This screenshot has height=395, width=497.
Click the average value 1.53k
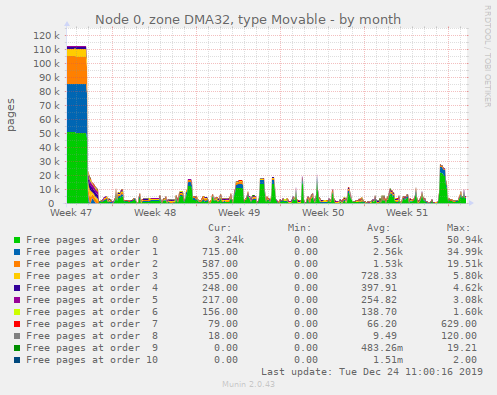pos(388,264)
